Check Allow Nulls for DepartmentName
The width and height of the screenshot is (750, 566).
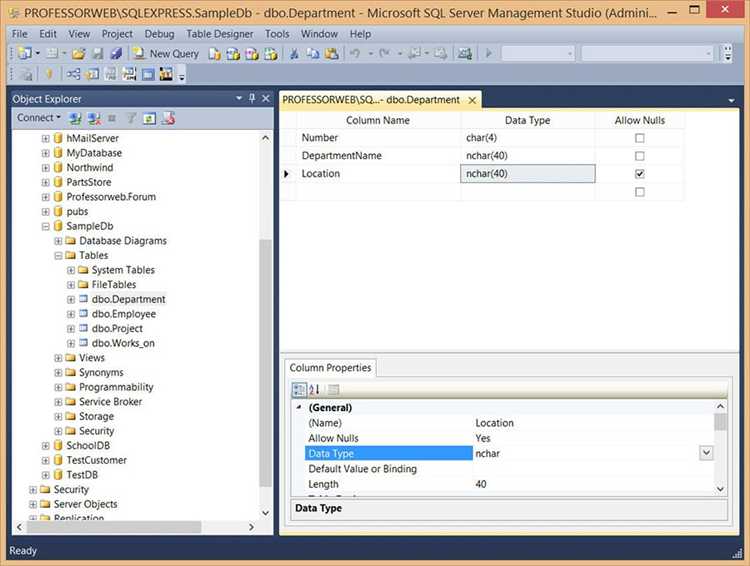[640, 156]
